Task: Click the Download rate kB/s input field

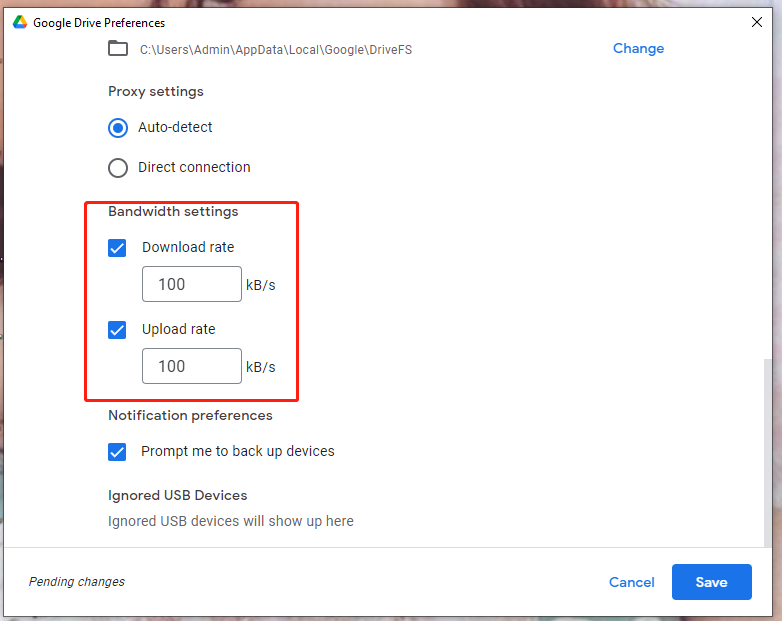Action: [192, 284]
